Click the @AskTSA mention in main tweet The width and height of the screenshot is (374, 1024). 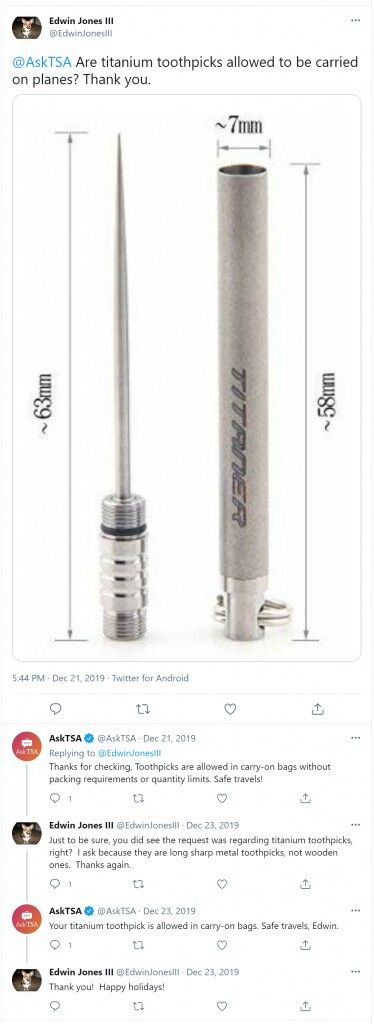[x=42, y=63]
